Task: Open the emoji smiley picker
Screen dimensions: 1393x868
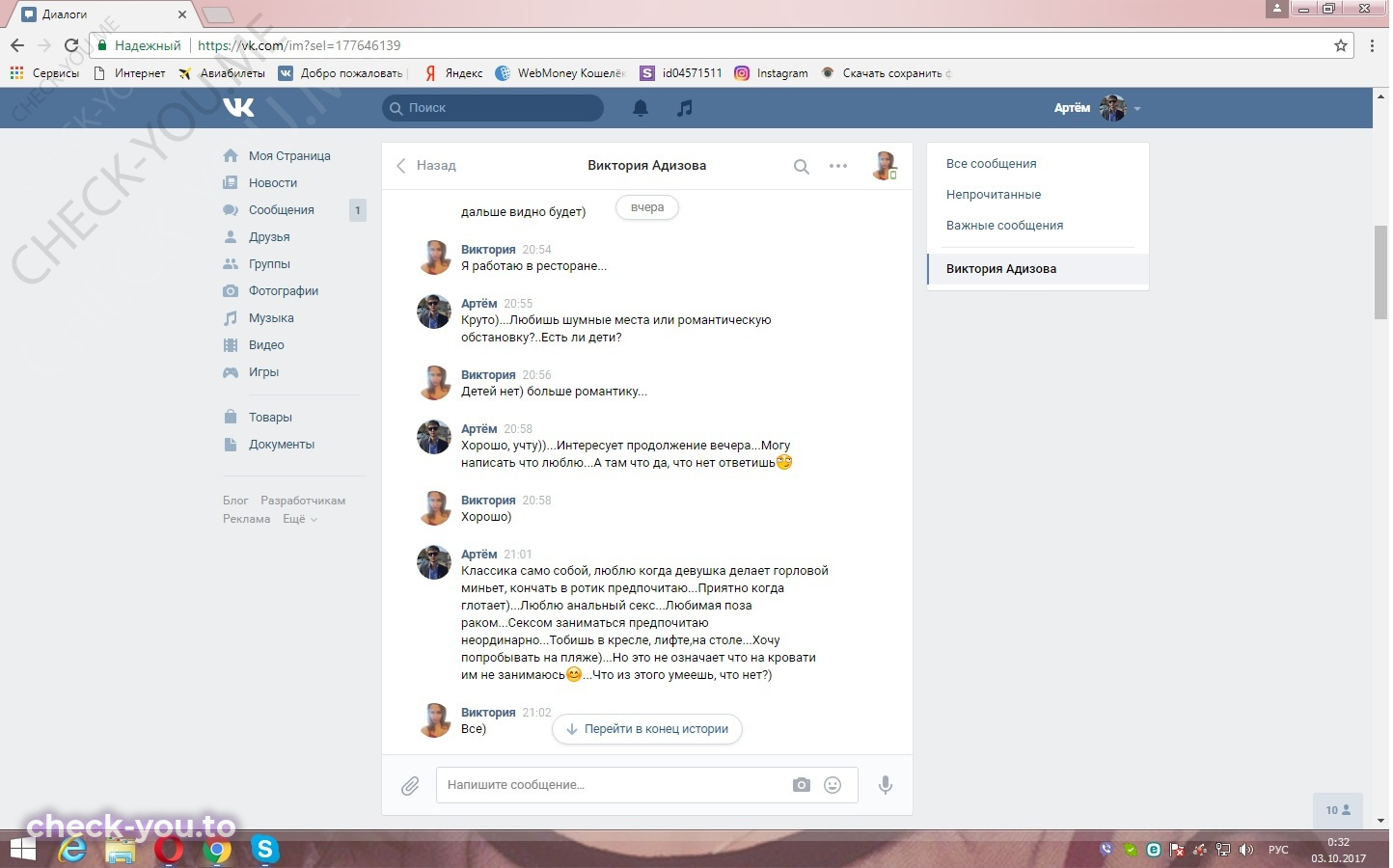Action: 833,785
